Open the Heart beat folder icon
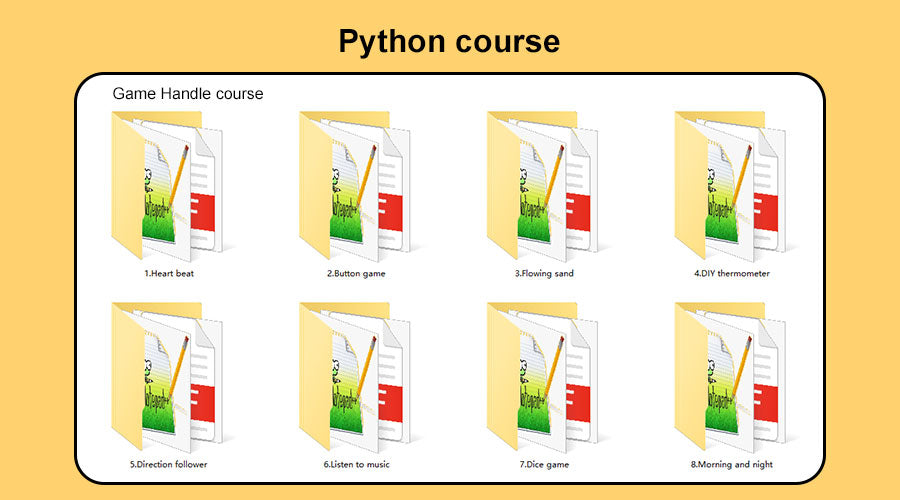Screen dimensions: 900x500 pyautogui.click(x=165, y=187)
